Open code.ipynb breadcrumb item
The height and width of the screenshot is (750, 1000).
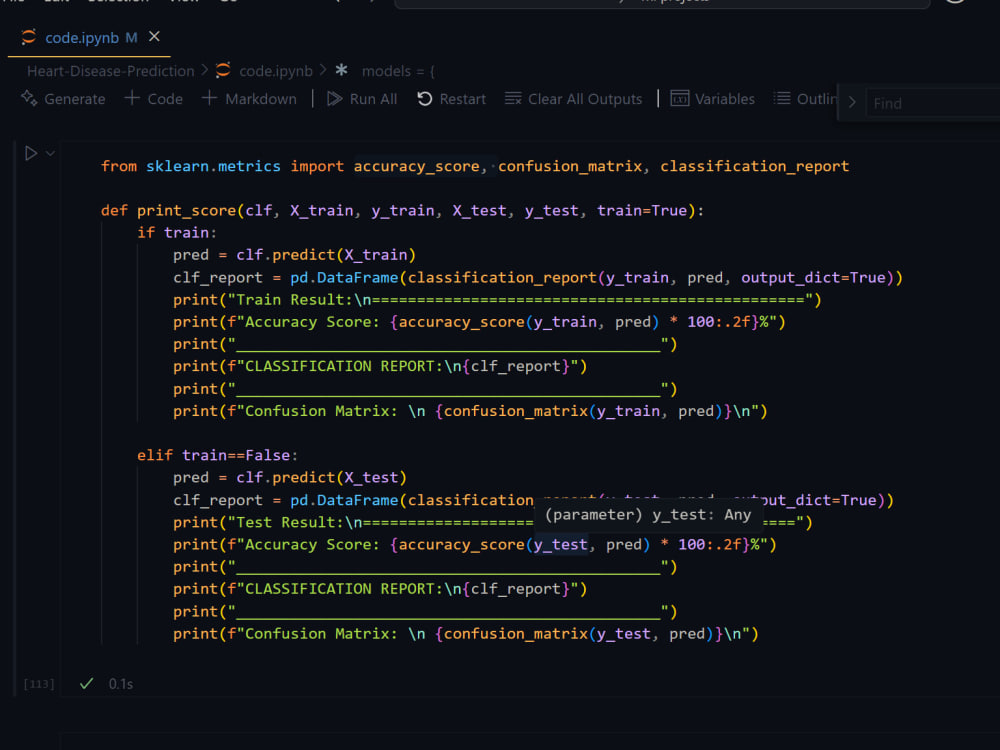pos(276,71)
